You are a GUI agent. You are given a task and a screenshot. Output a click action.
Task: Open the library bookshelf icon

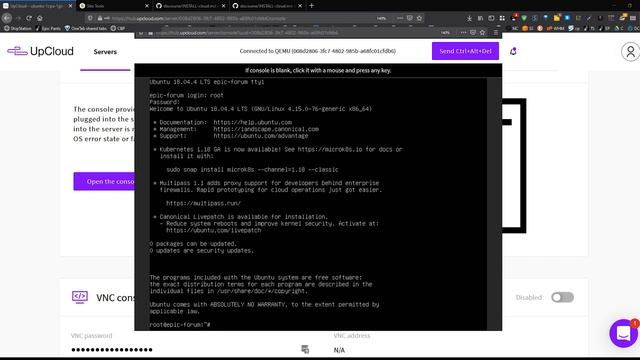(480, 18)
